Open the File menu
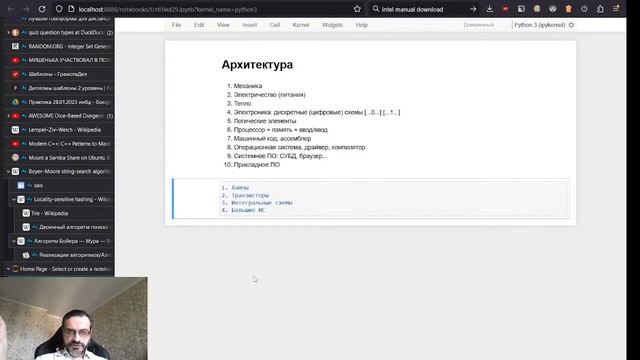This screenshot has height=360, width=640. pos(176,25)
